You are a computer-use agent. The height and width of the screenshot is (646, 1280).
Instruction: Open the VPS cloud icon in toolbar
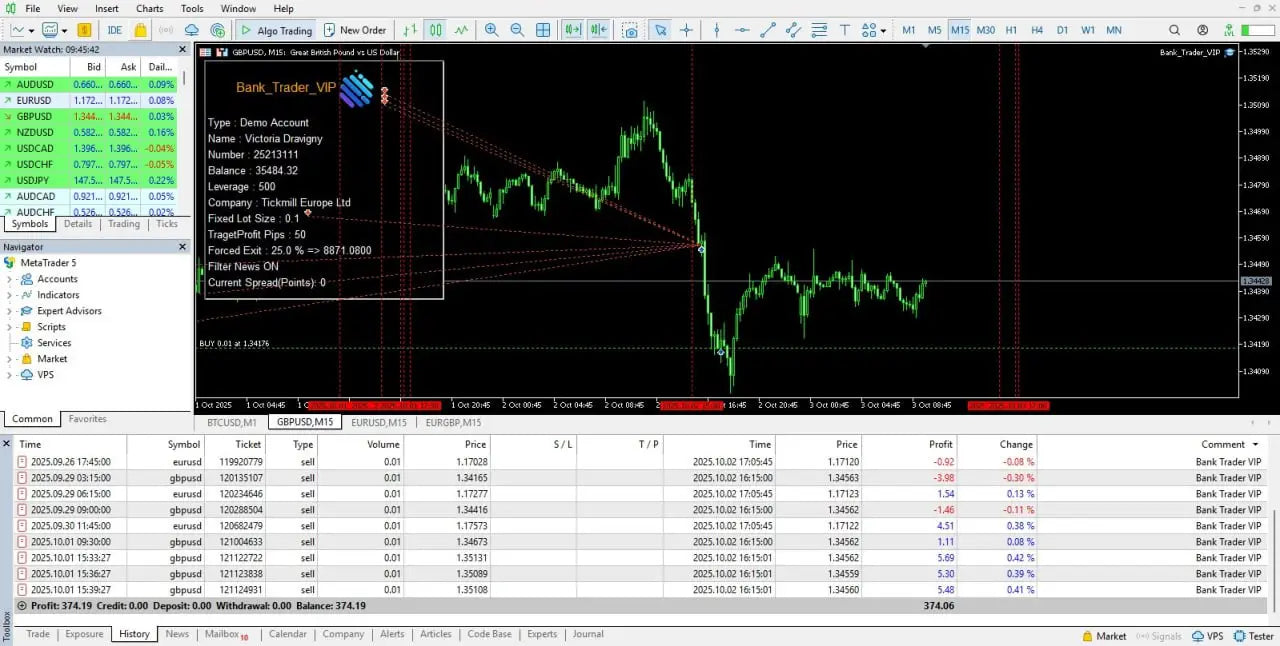(x=192, y=30)
